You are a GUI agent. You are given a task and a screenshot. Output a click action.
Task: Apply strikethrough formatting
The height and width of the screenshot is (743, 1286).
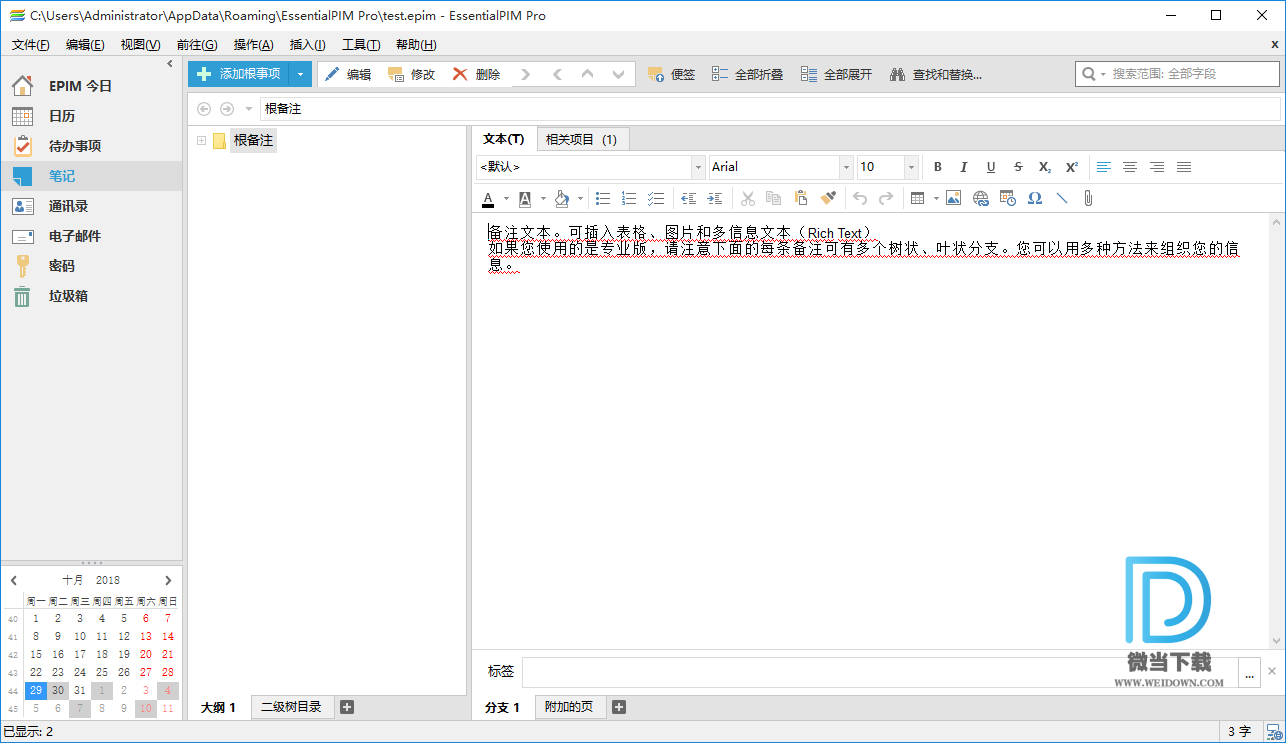click(1018, 167)
